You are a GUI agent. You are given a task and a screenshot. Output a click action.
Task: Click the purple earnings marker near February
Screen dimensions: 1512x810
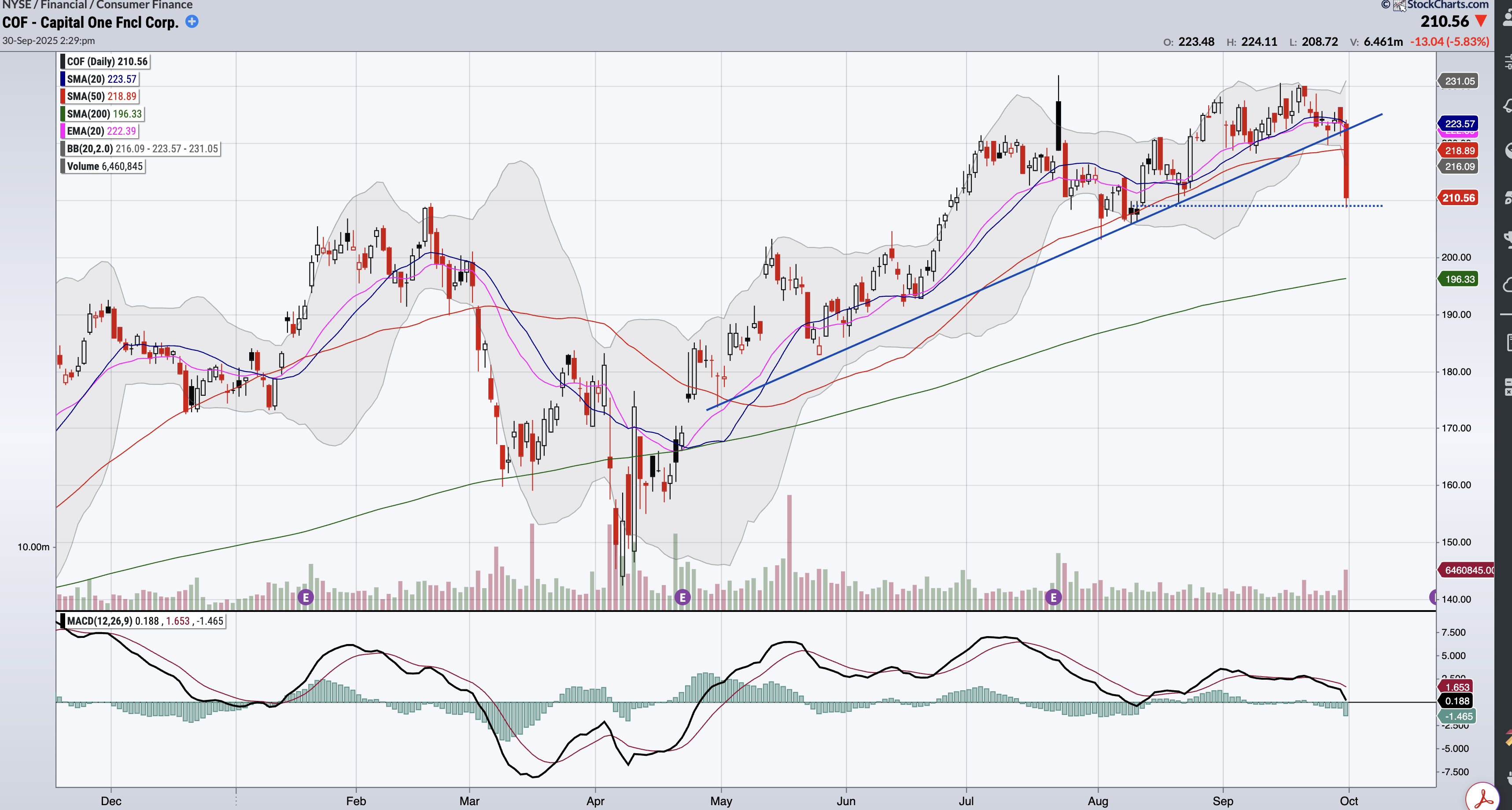[305, 597]
